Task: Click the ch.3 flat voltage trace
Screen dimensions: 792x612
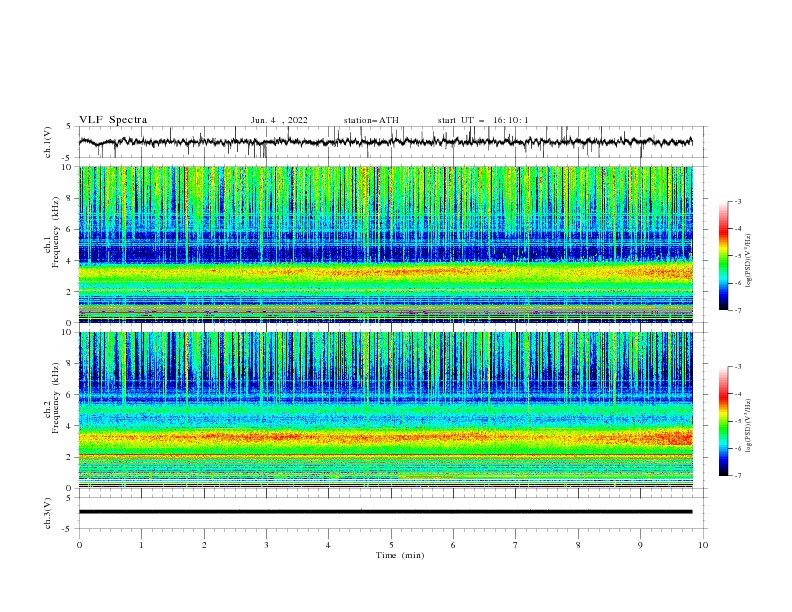Action: pyautogui.click(x=385, y=512)
